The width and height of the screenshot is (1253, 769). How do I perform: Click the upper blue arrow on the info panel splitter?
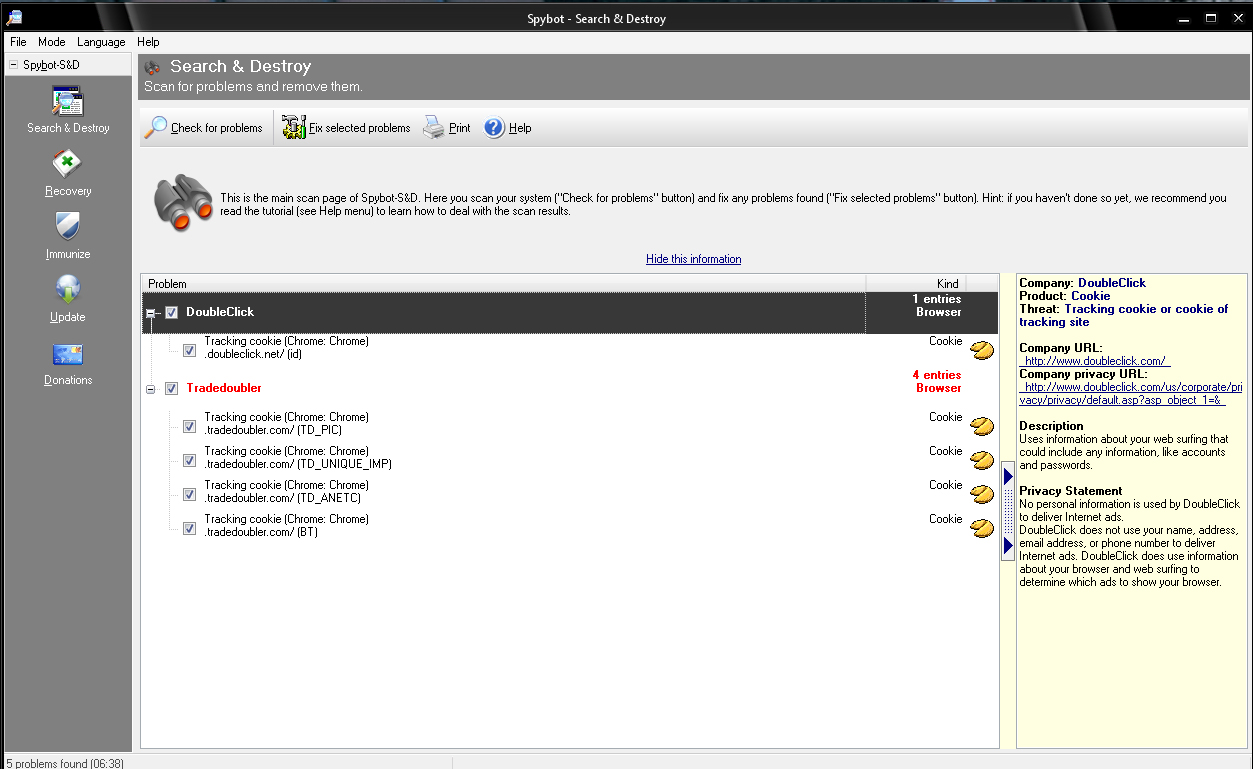tap(1008, 477)
